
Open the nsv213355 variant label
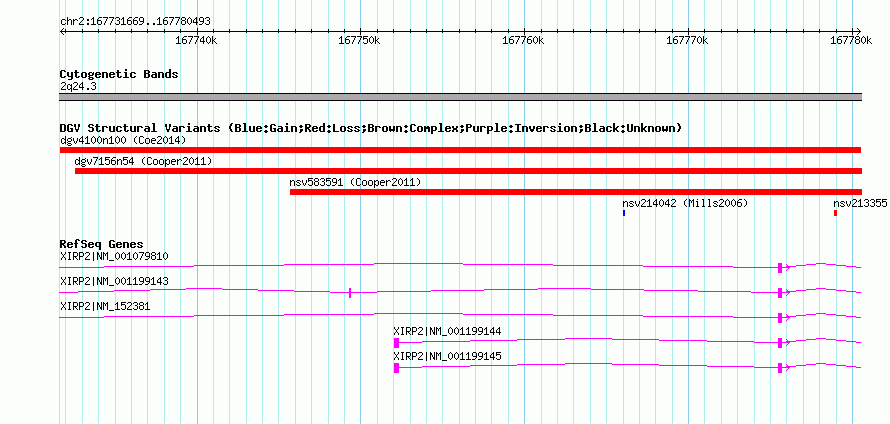pos(860,203)
